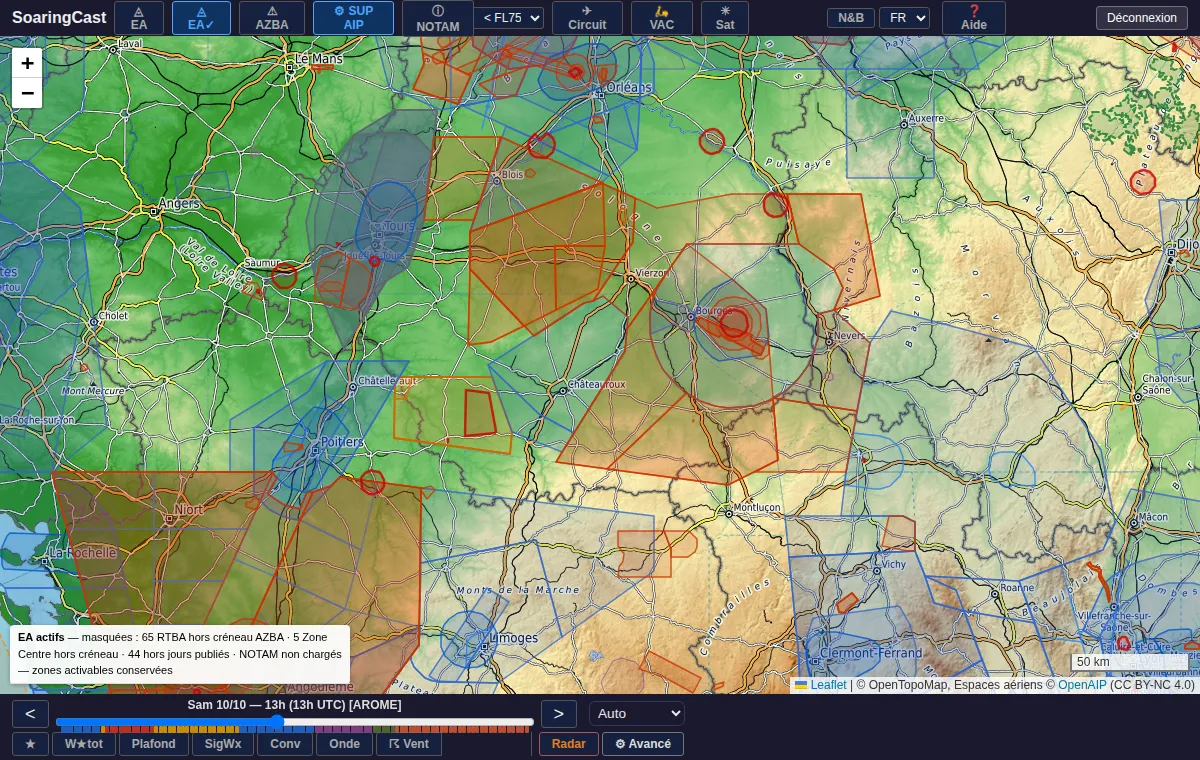This screenshot has height=760, width=1200.
Task: Select the Onde layer tab
Action: 344,744
